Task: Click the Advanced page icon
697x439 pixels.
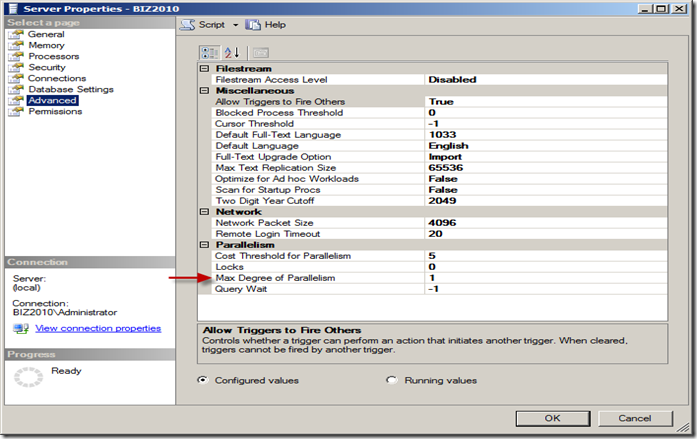Action: click(x=16, y=100)
